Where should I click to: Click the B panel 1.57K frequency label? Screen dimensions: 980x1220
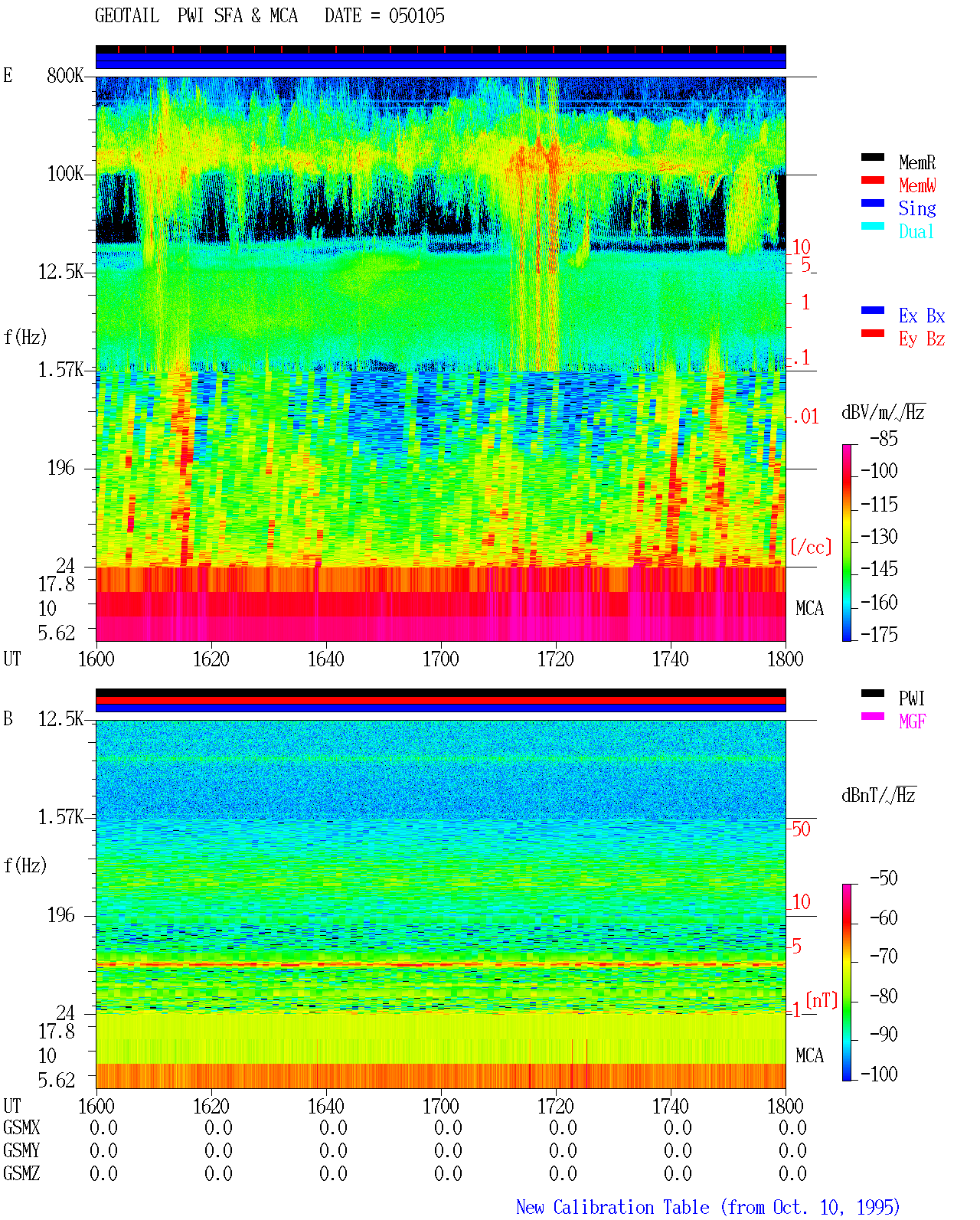point(60,817)
